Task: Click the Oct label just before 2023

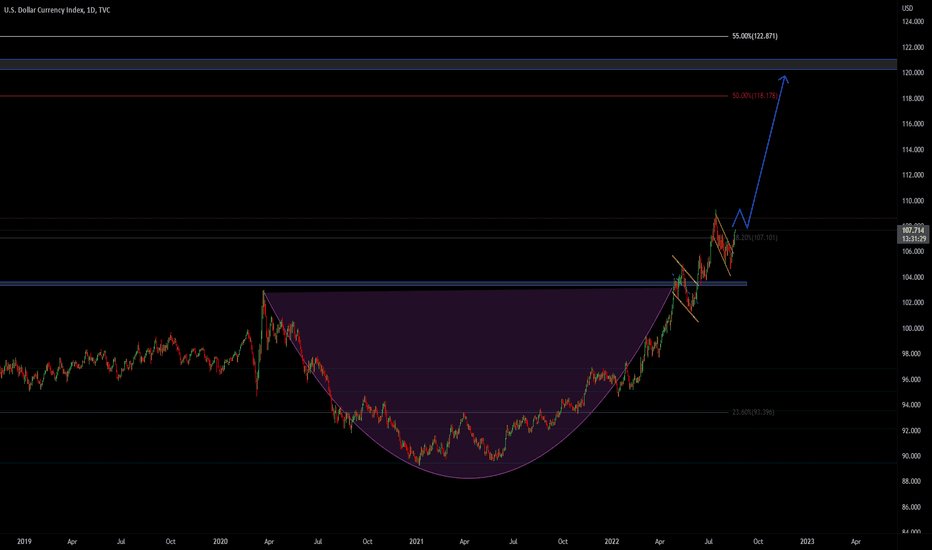Action: click(758, 542)
